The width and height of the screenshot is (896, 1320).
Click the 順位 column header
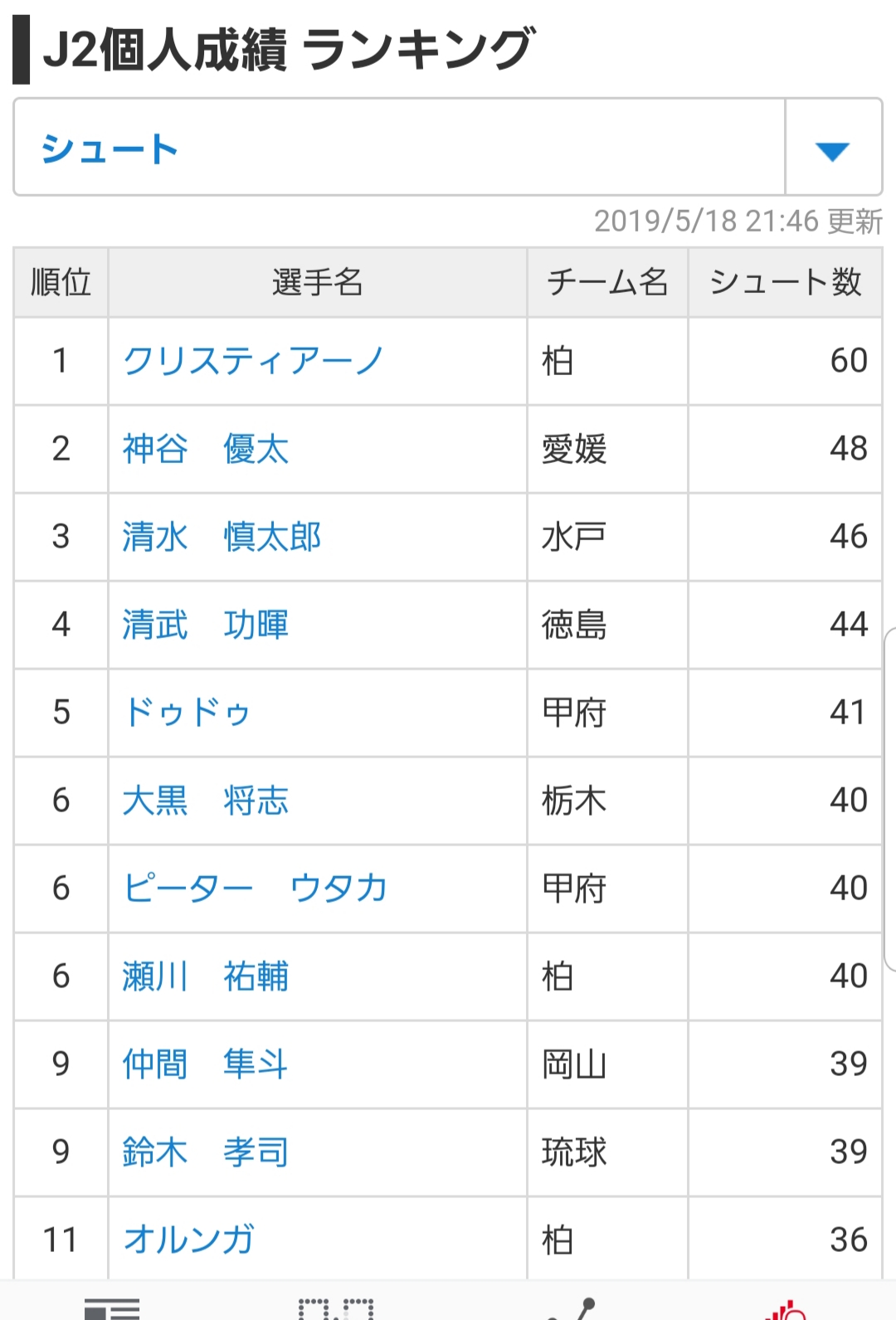(x=61, y=282)
